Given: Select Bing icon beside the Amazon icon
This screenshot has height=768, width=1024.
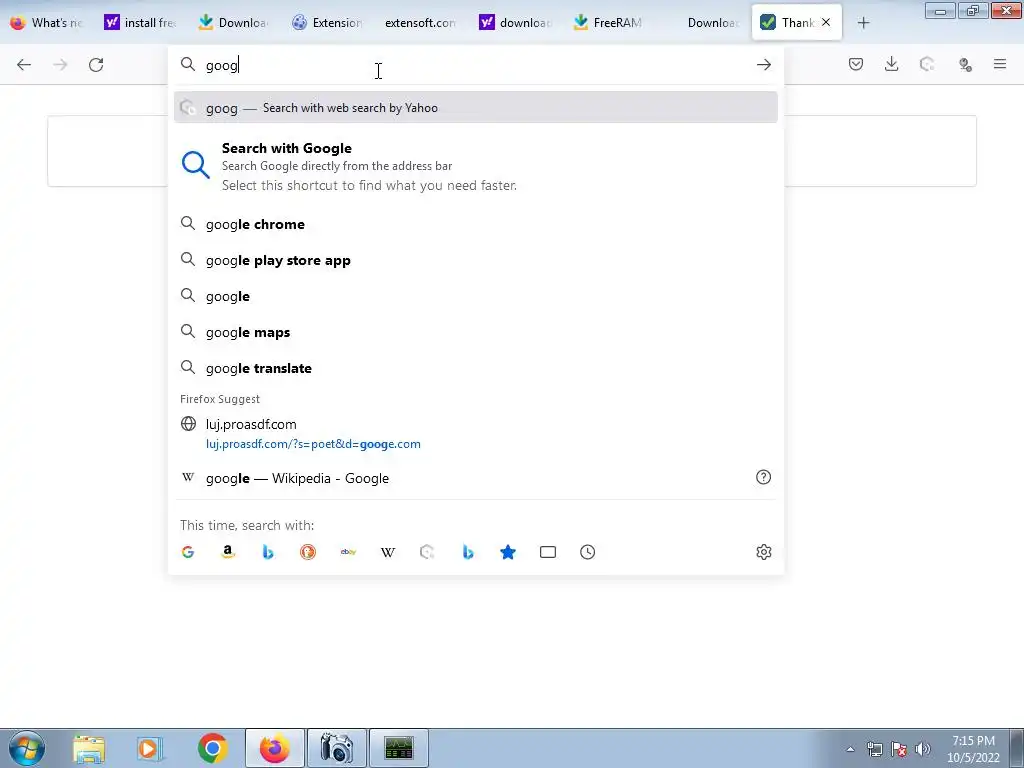Looking at the screenshot, I should (268, 552).
